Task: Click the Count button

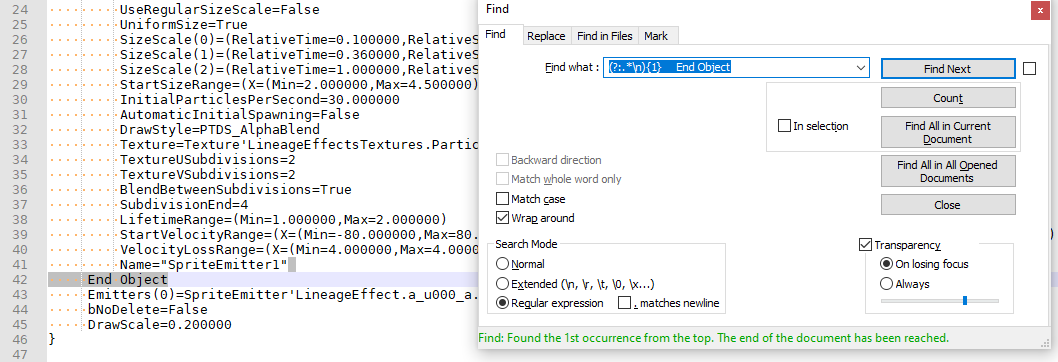Action: click(x=948, y=98)
